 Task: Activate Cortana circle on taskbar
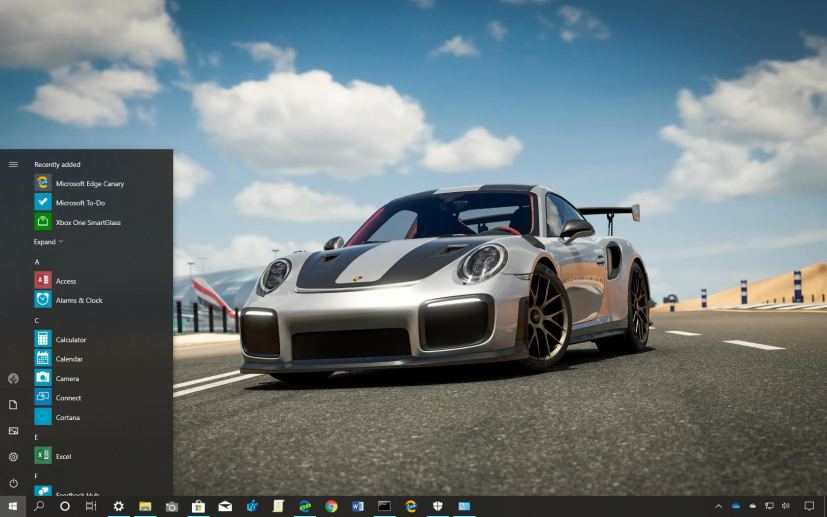point(65,506)
